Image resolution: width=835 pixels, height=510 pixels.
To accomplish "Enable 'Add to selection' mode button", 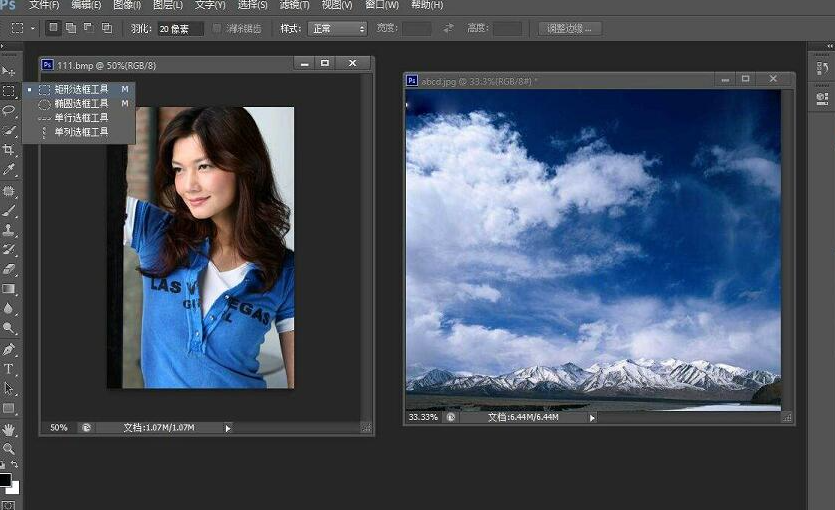I will pyautogui.click(x=71, y=28).
